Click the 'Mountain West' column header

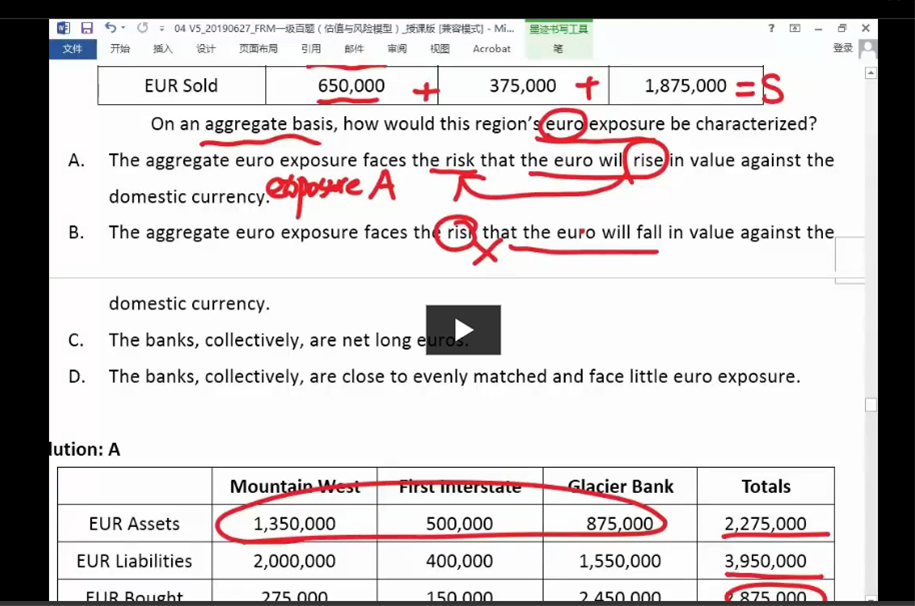pyautogui.click(x=295, y=486)
